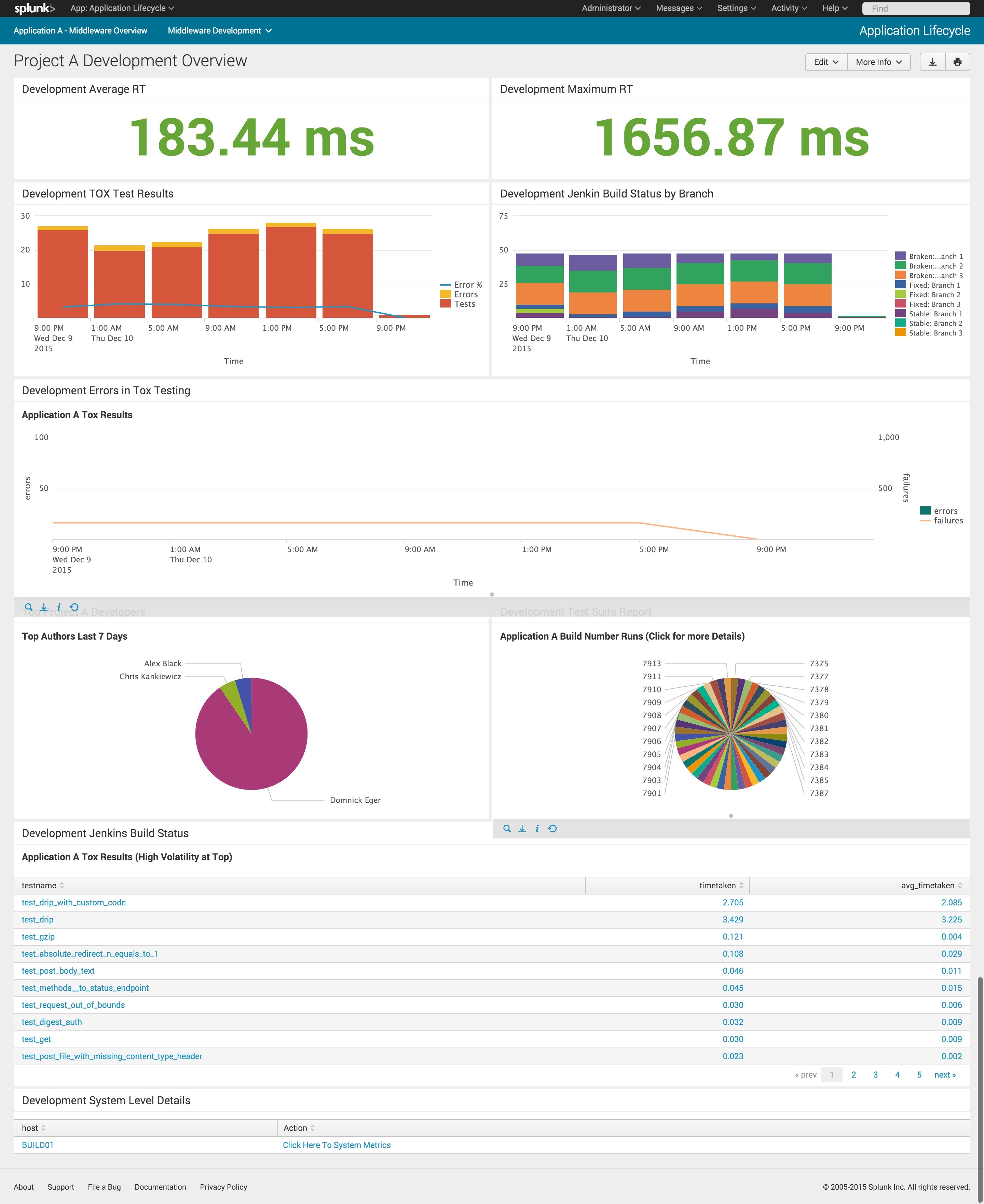This screenshot has width=984, height=1204.
Task: Click the Splunk logo
Action: (x=34, y=9)
